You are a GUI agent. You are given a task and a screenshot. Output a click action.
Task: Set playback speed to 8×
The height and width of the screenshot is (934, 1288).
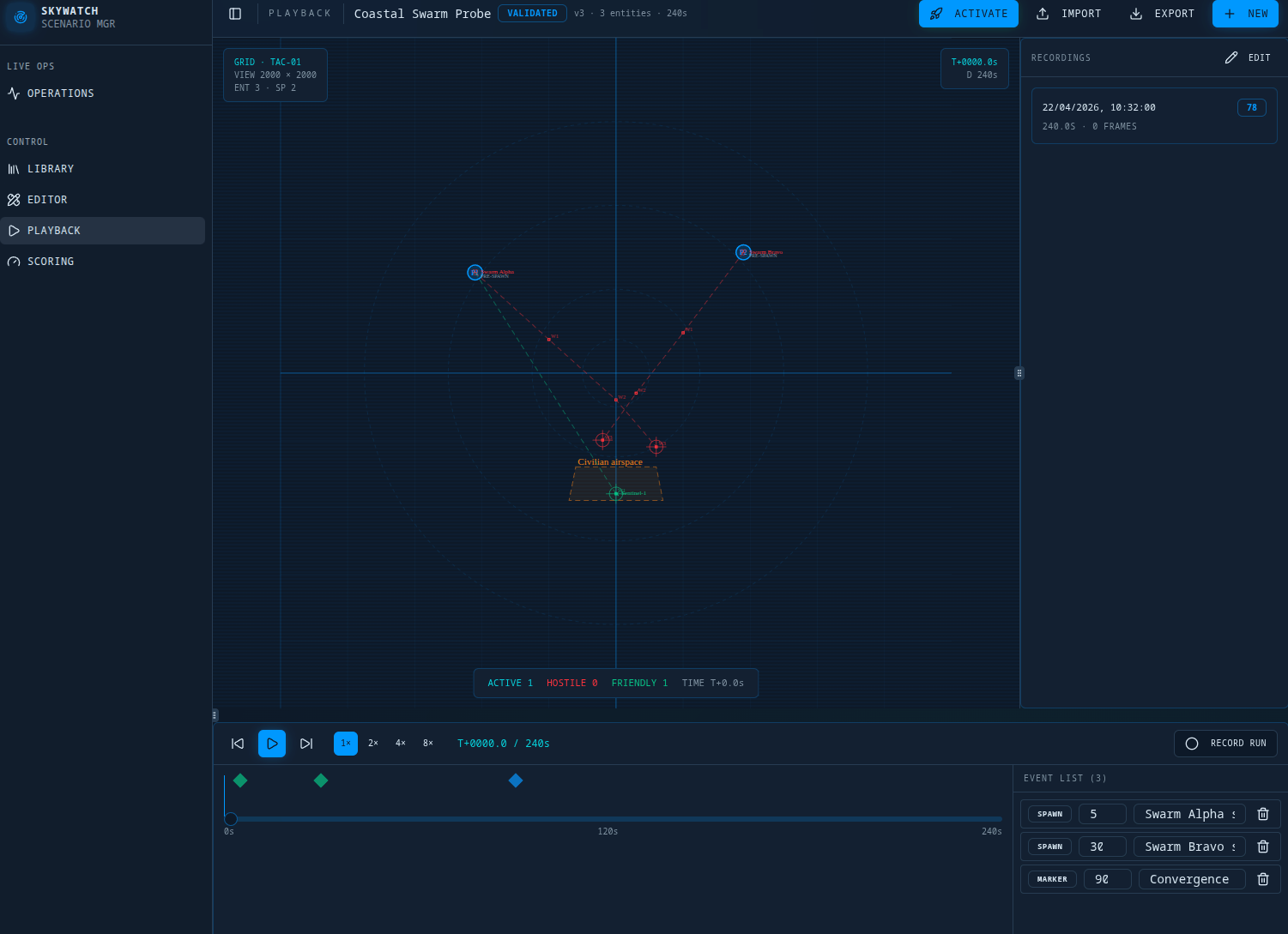(x=428, y=744)
